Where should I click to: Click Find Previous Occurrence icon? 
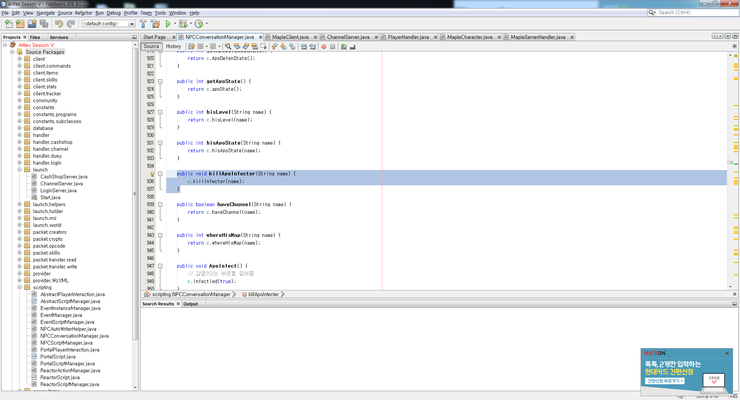pos(237,46)
